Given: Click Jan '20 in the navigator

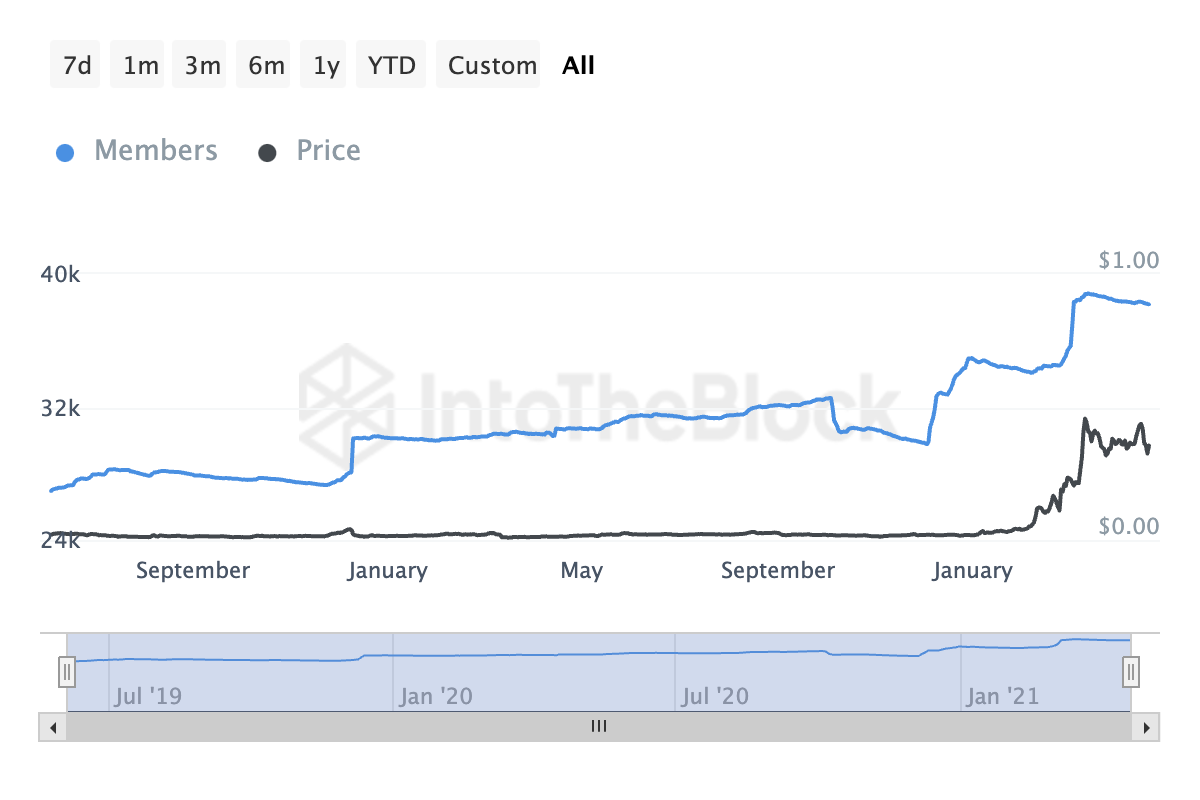Looking at the screenshot, I should (435, 696).
